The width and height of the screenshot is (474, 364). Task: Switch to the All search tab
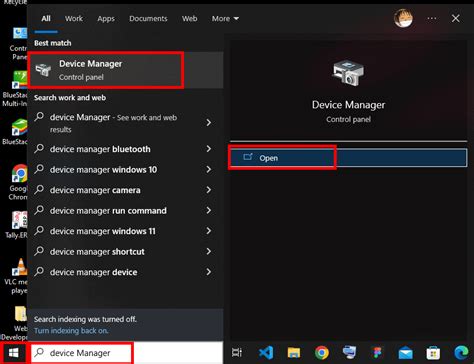coord(46,19)
